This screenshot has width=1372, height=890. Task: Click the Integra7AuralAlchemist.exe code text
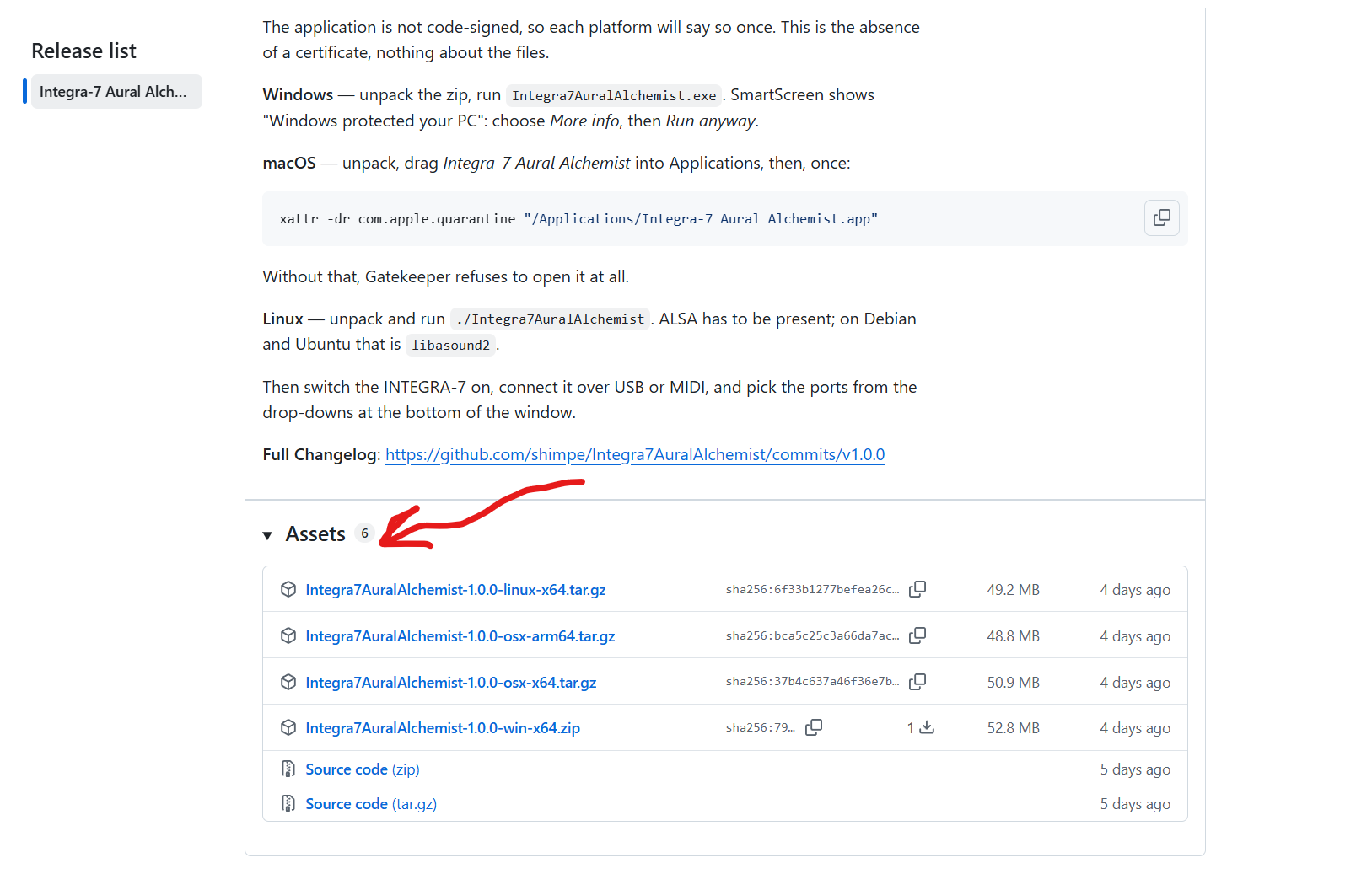614,96
